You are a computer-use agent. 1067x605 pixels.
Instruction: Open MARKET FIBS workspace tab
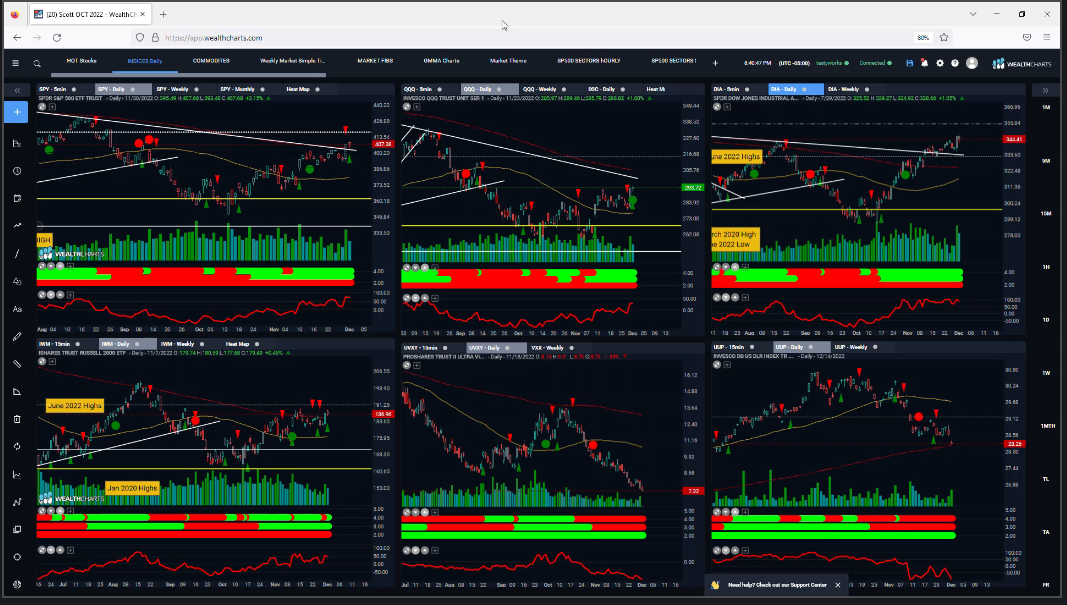[375, 61]
